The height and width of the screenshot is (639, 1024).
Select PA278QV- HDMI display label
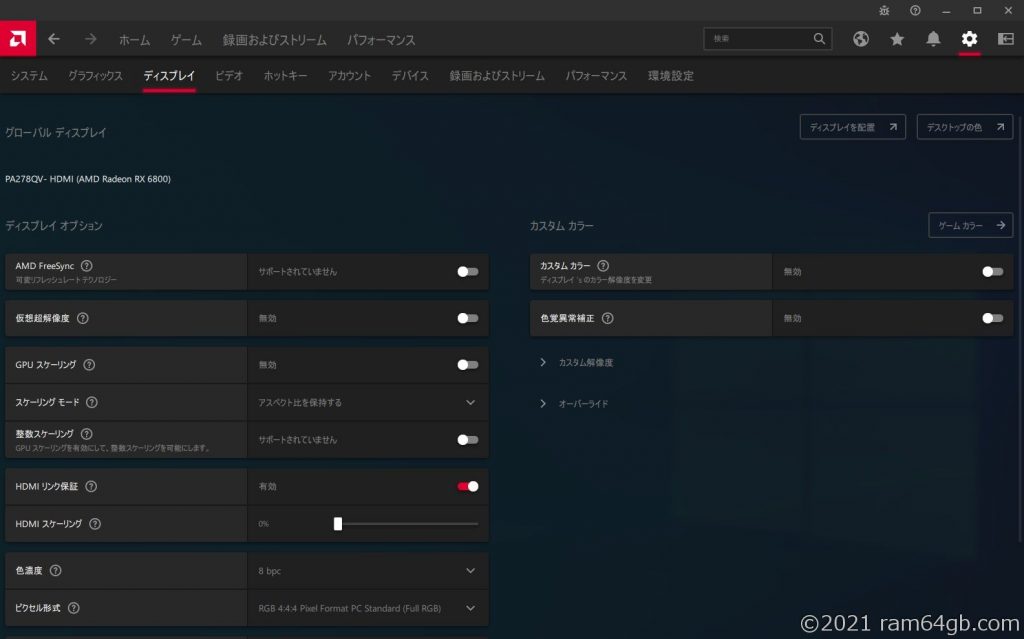point(88,179)
